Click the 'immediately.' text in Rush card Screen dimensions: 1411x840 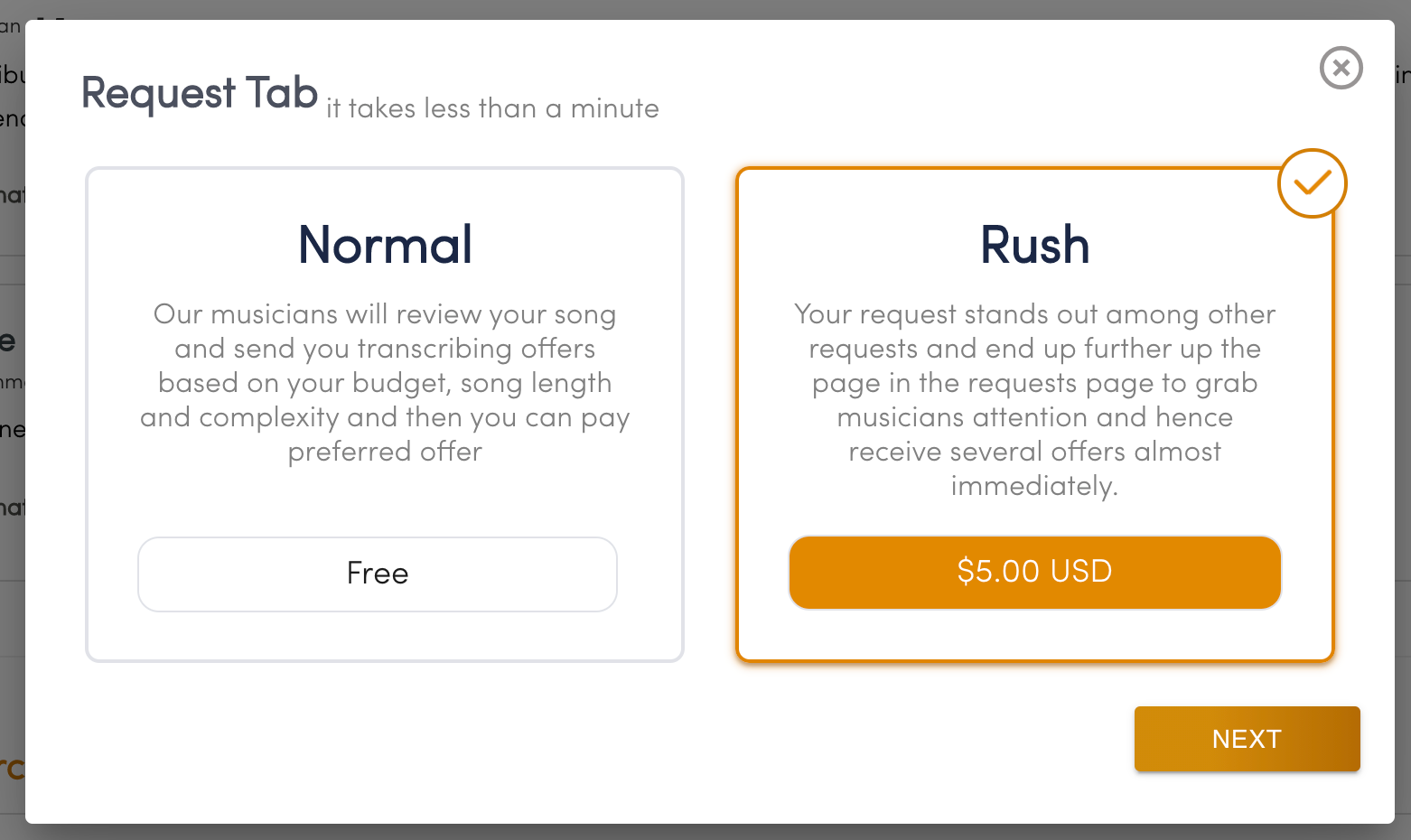click(x=1035, y=486)
